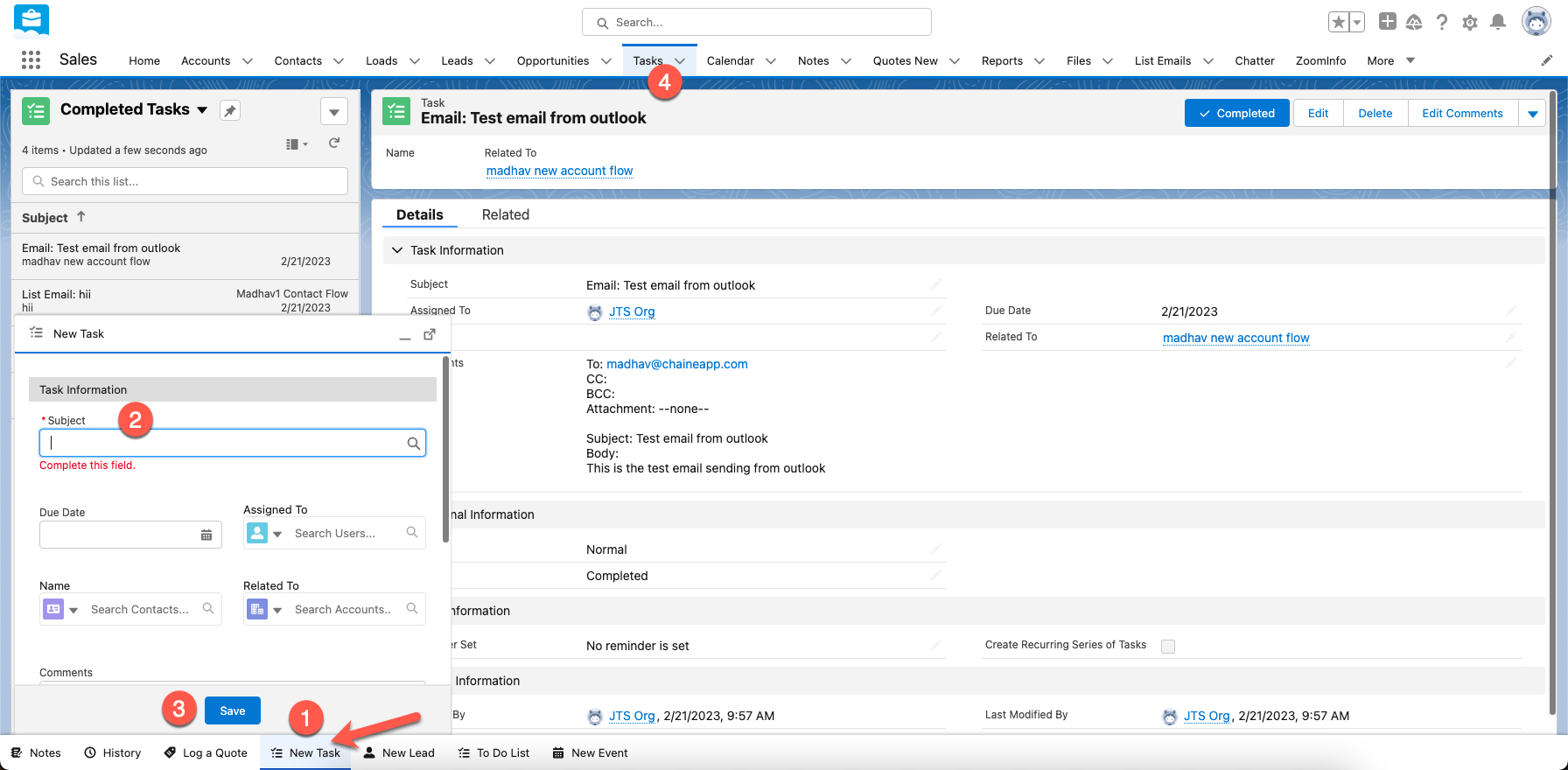Click the Edit button
This screenshot has width=1568, height=770.
tap(1318, 113)
